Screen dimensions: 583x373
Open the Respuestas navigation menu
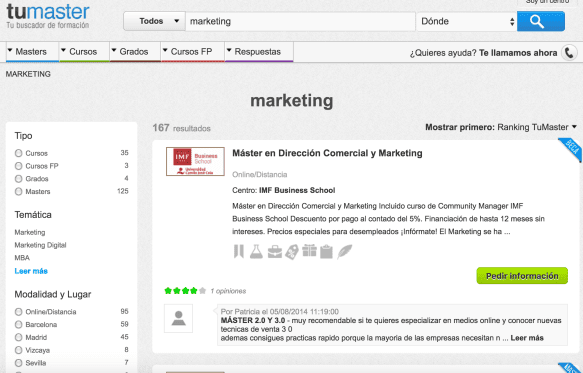(259, 52)
